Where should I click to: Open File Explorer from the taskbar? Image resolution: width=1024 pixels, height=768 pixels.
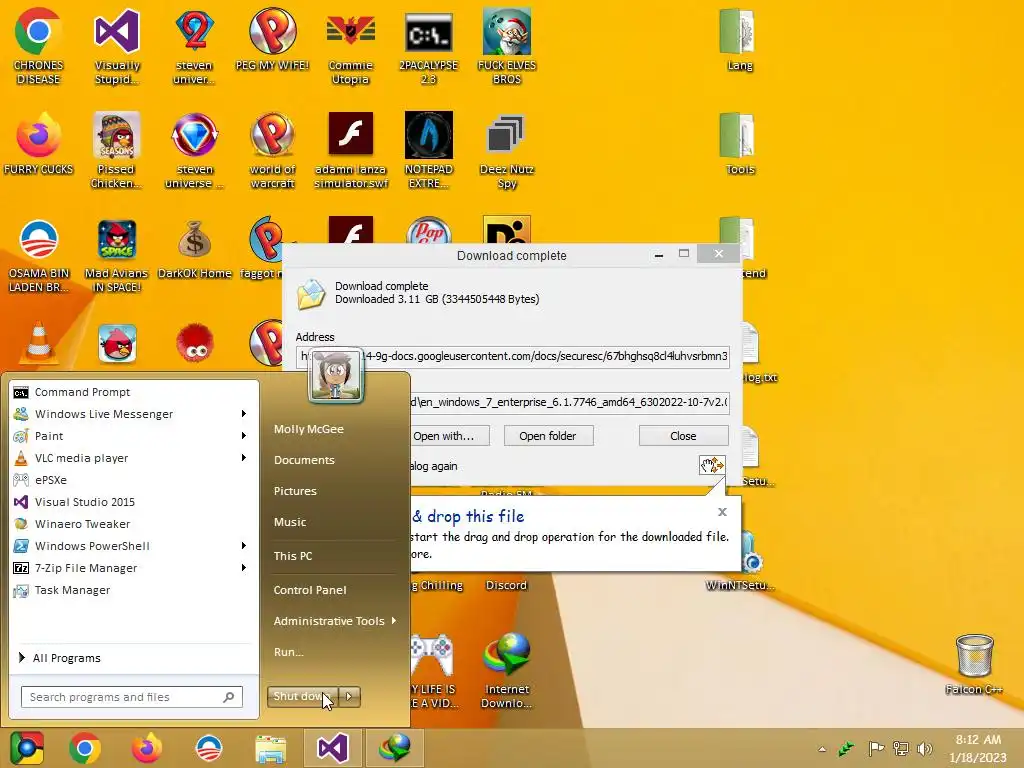coord(270,749)
